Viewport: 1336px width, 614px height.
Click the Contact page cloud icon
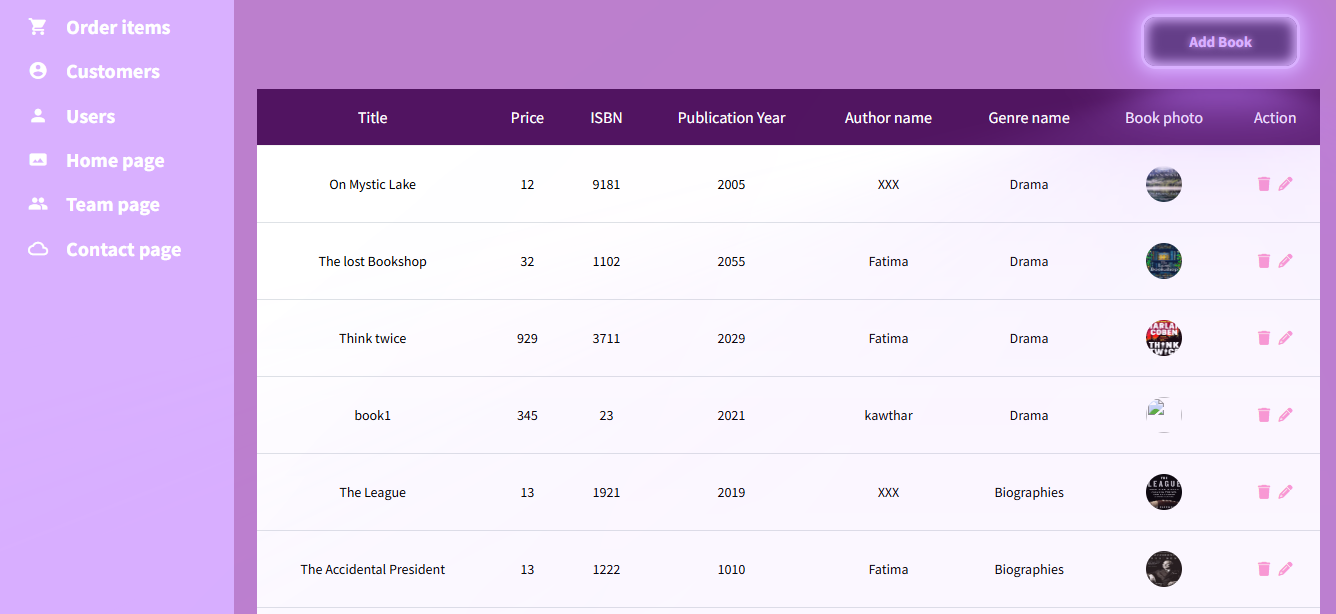point(38,249)
